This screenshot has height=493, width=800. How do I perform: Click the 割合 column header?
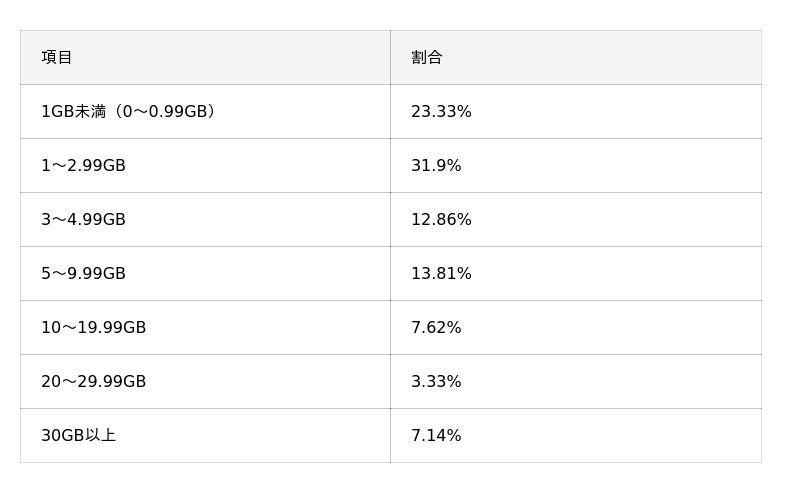tap(427, 58)
